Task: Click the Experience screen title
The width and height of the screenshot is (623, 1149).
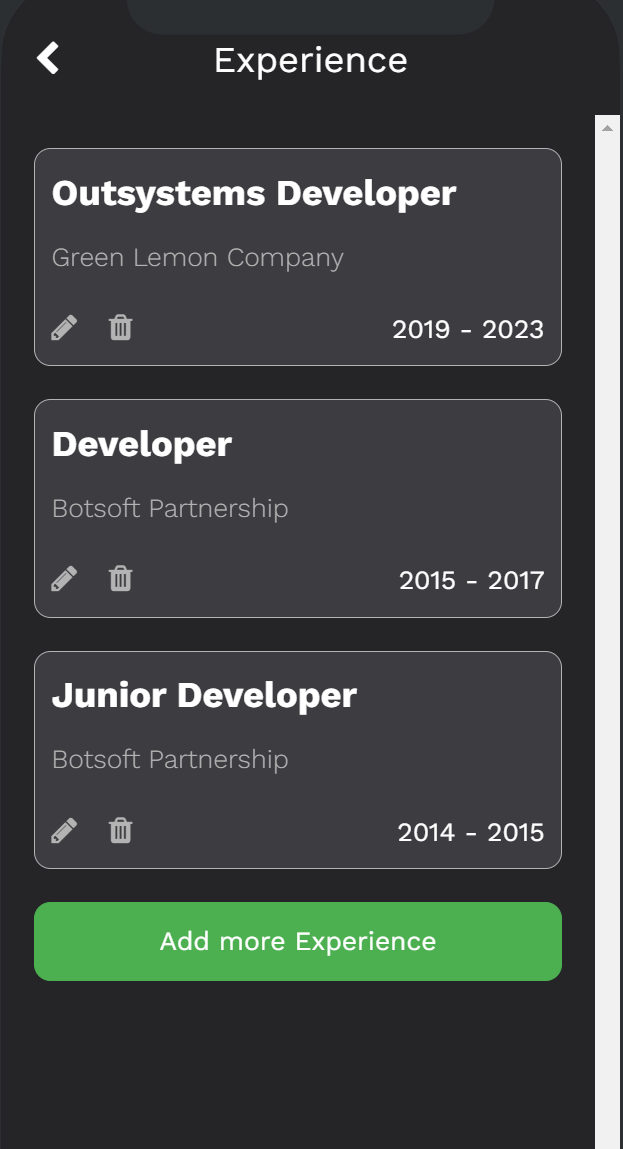Action: coord(311,60)
